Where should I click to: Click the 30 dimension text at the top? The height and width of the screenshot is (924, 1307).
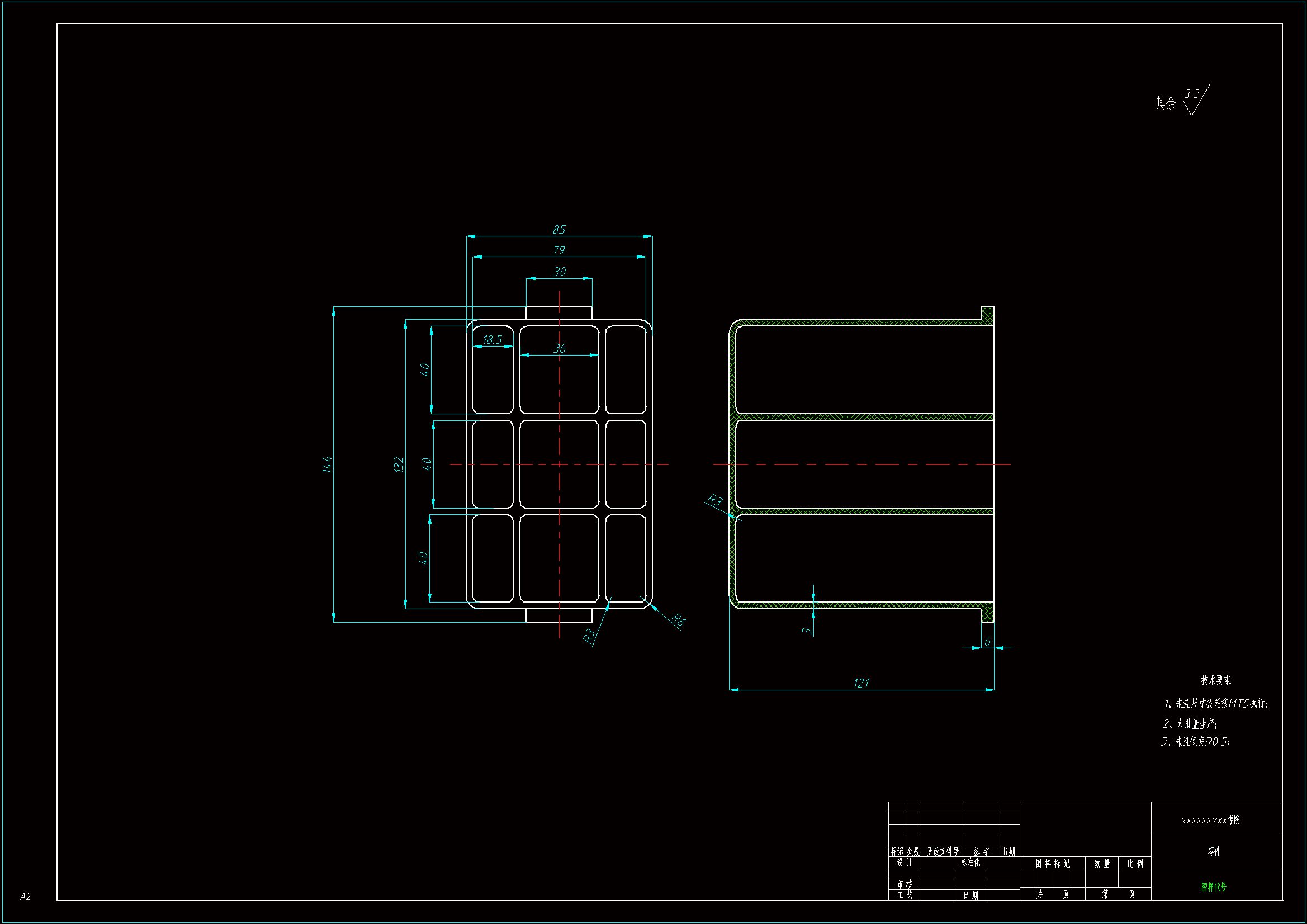[x=559, y=272]
